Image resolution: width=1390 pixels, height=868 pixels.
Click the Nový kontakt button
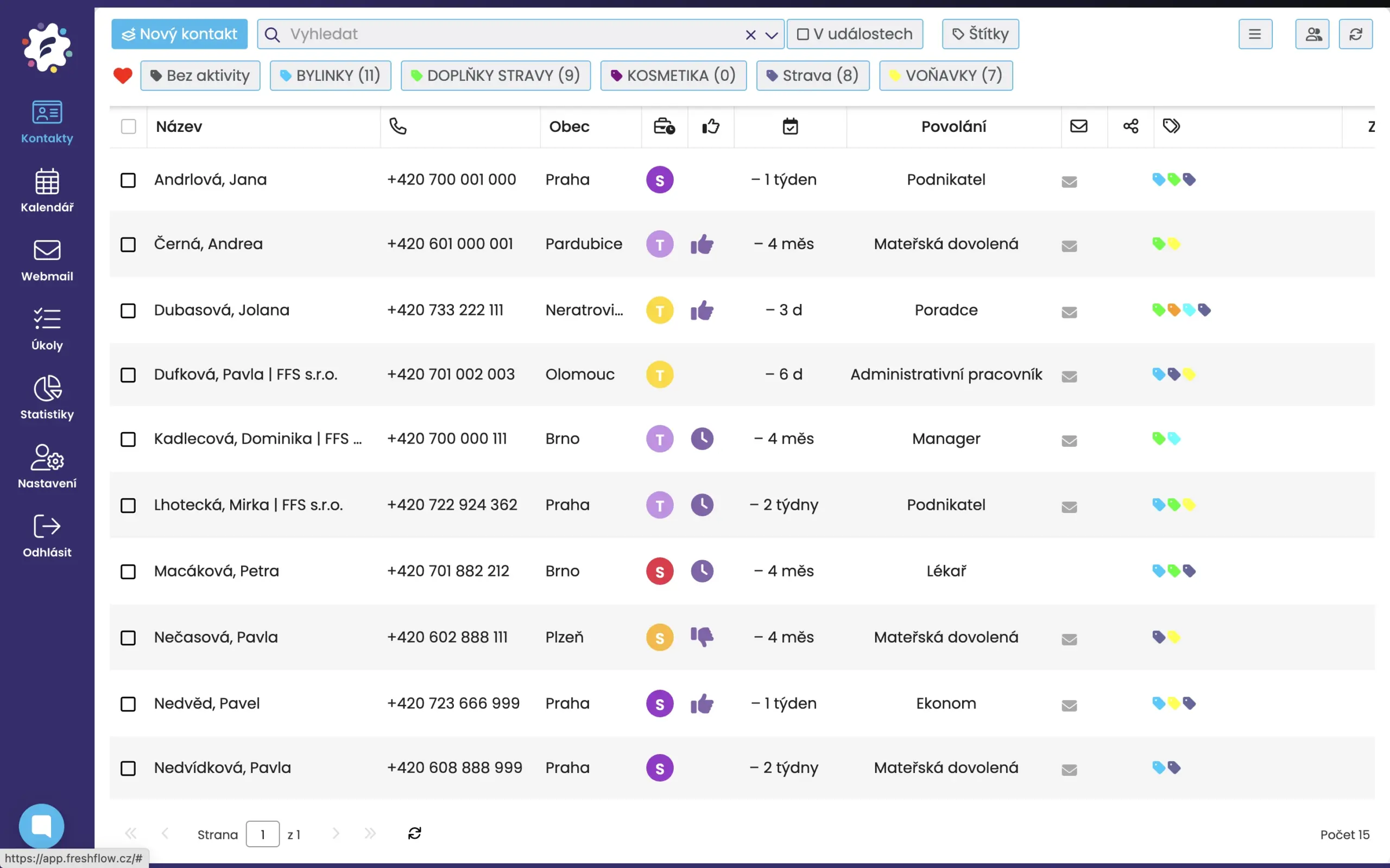click(x=179, y=34)
